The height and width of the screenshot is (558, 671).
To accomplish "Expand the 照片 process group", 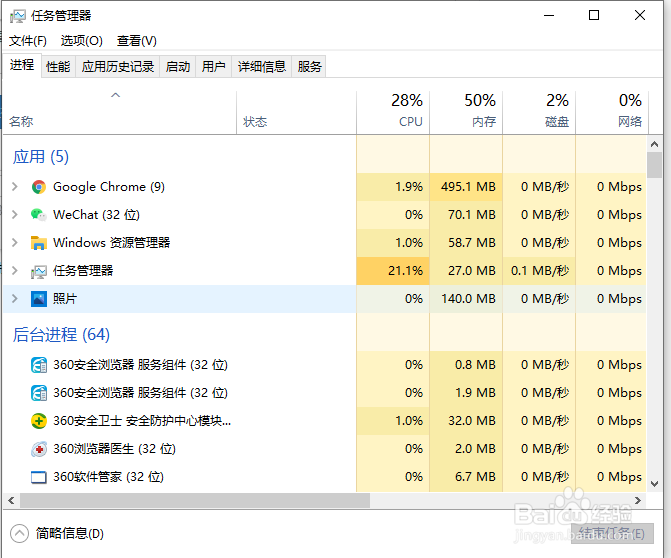I will 14,299.
